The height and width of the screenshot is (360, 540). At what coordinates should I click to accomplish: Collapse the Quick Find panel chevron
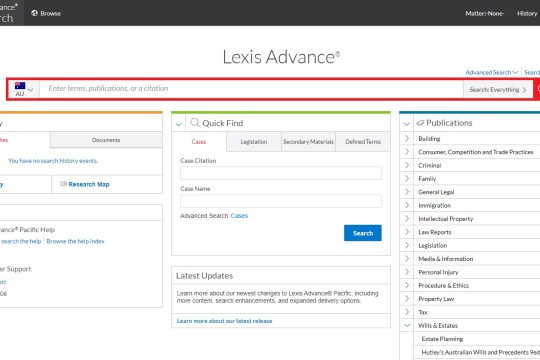[179, 124]
